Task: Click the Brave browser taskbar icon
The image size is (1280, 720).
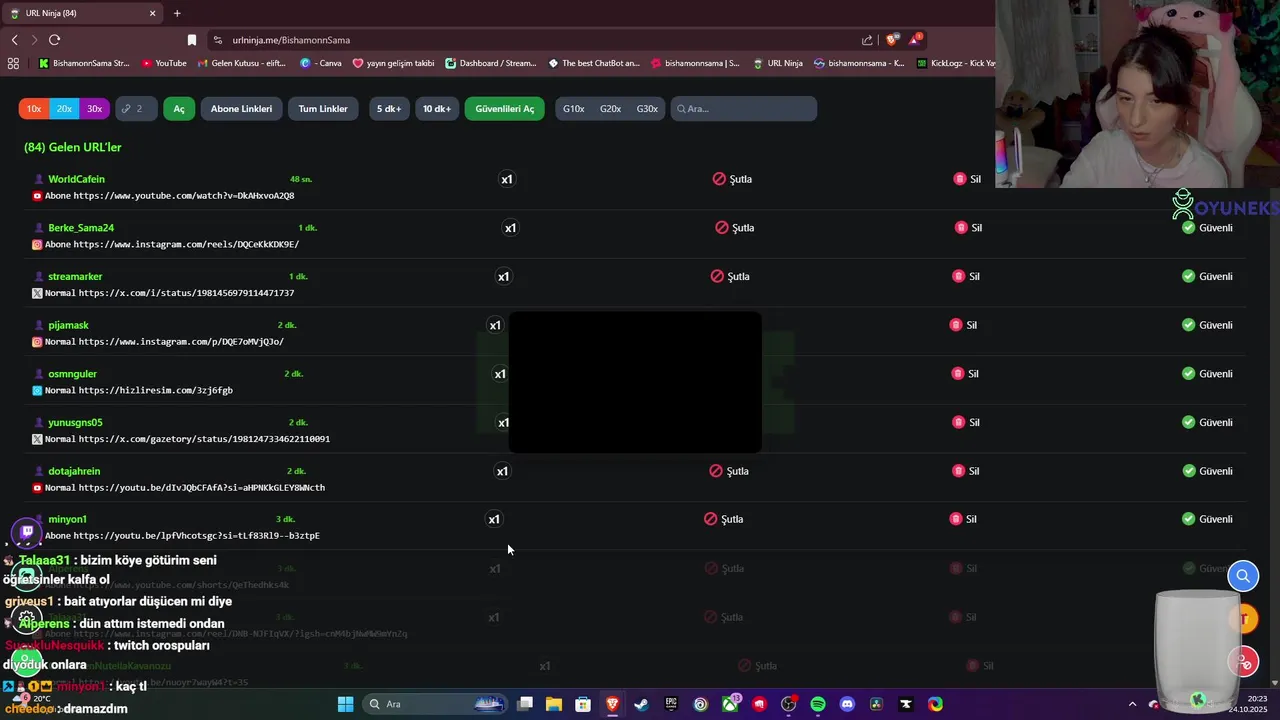Action: (612, 704)
